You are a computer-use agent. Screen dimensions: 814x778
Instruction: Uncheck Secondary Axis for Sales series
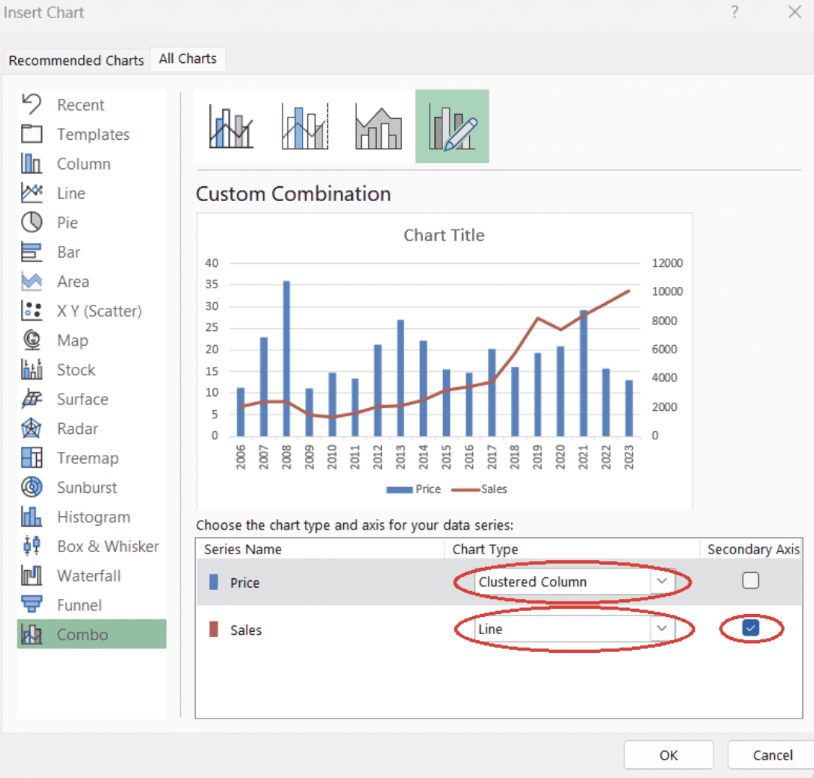click(751, 628)
